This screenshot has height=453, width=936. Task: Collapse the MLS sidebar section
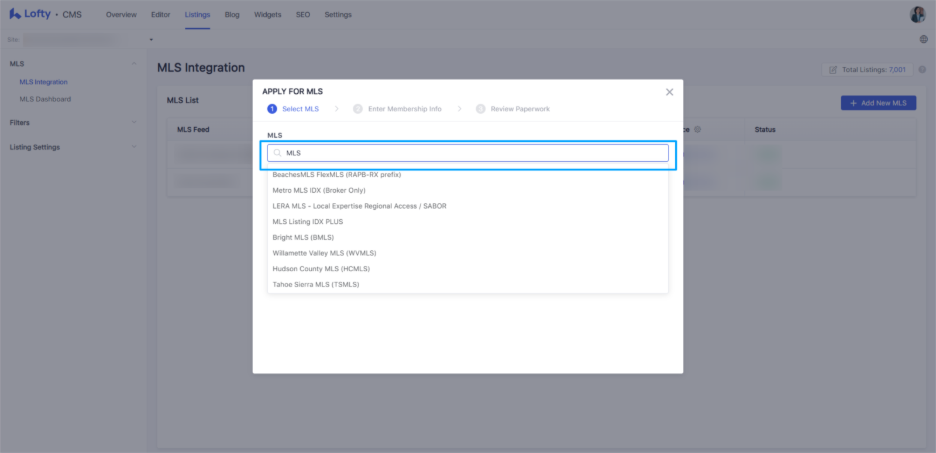click(133, 64)
